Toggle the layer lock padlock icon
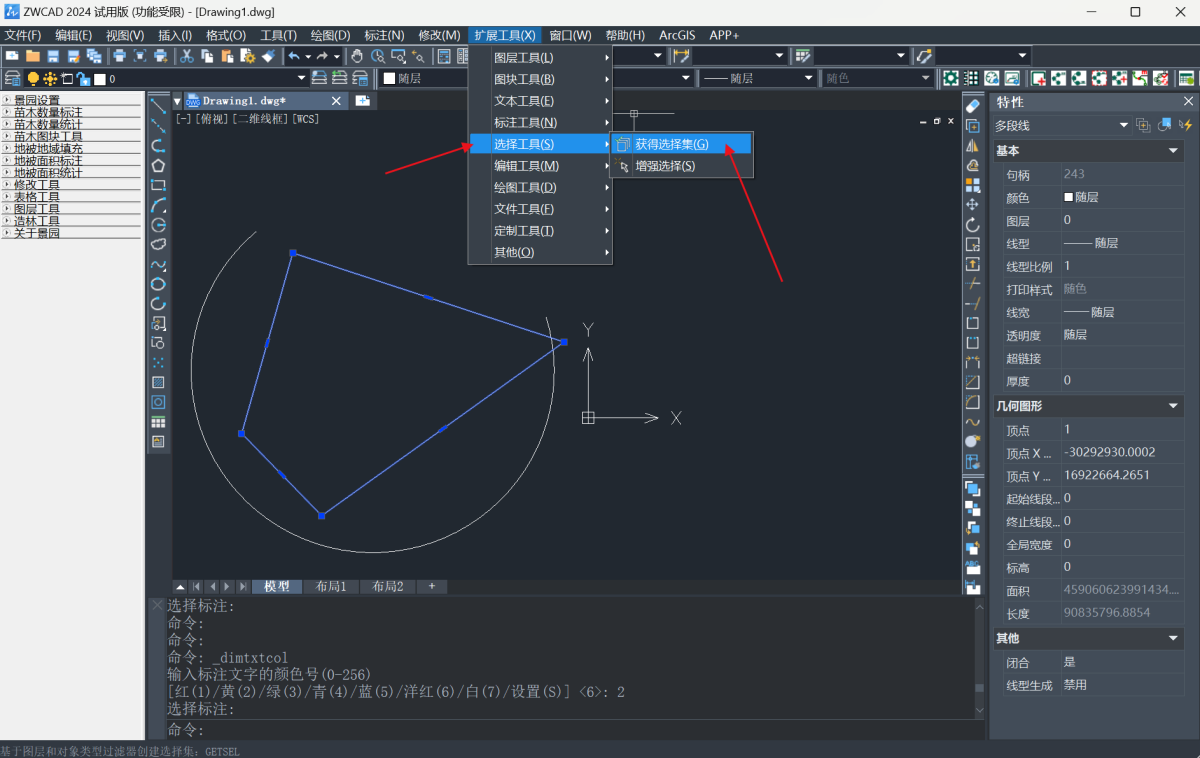Image resolution: width=1200 pixels, height=758 pixels. click(x=83, y=78)
